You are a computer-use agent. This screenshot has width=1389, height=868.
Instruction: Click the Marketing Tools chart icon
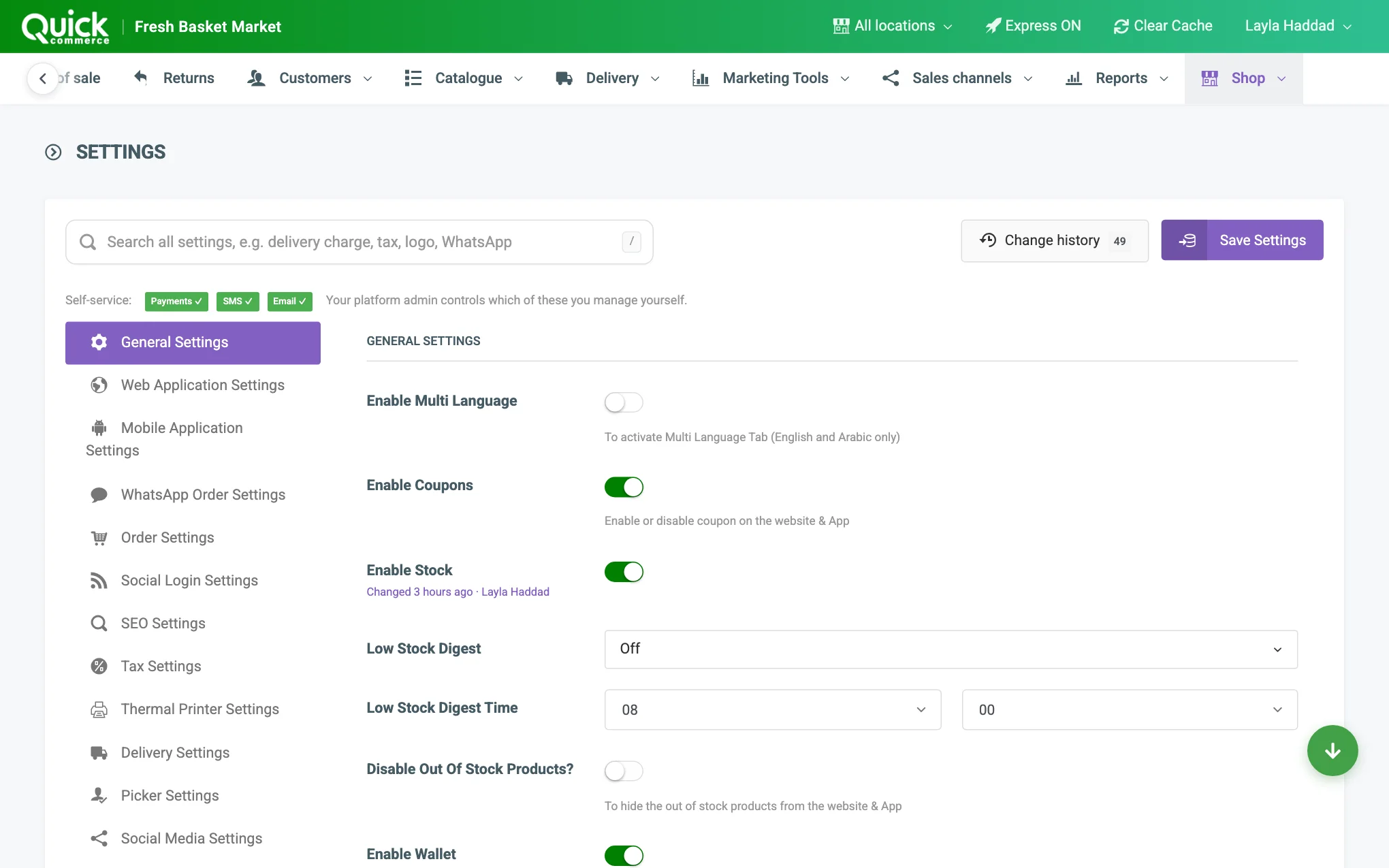pyautogui.click(x=701, y=78)
